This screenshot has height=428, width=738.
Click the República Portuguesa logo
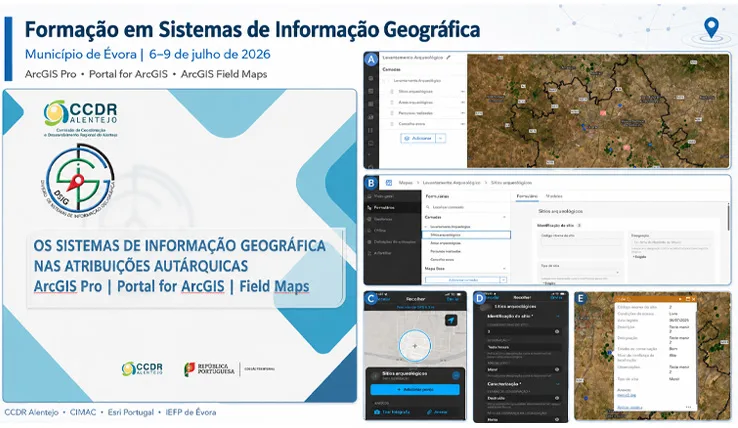point(209,369)
